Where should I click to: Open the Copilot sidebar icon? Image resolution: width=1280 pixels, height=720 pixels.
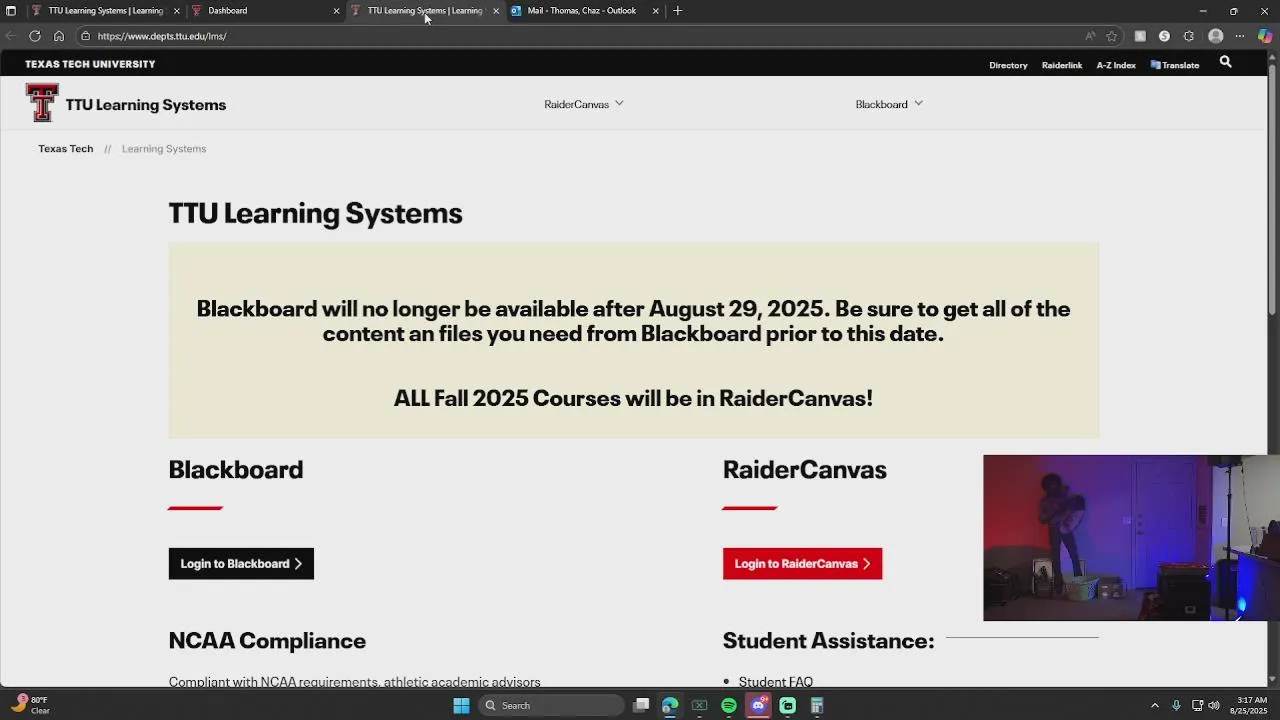[1265, 36]
